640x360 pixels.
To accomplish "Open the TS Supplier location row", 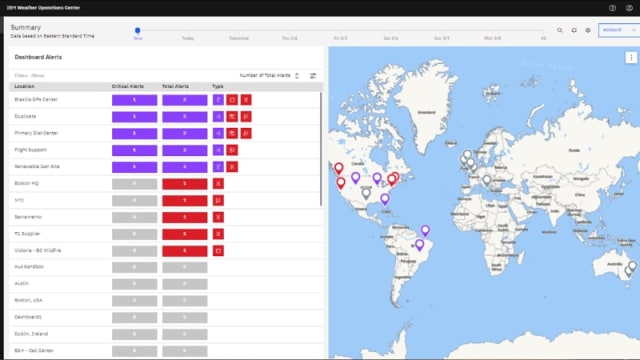I will (27, 233).
